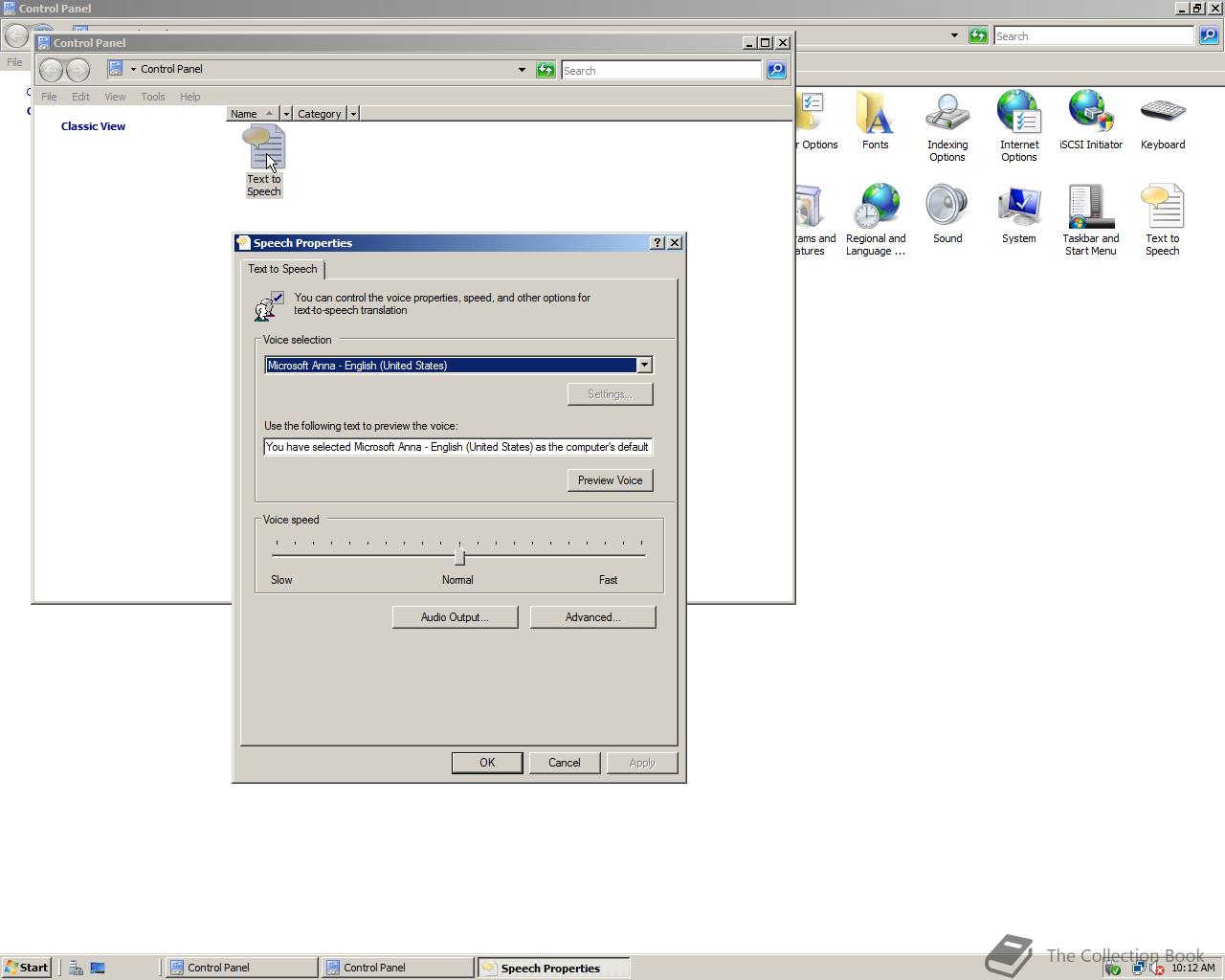This screenshot has height=980, width=1225.
Task: Open the Edit menu in front window
Action: pos(80,97)
